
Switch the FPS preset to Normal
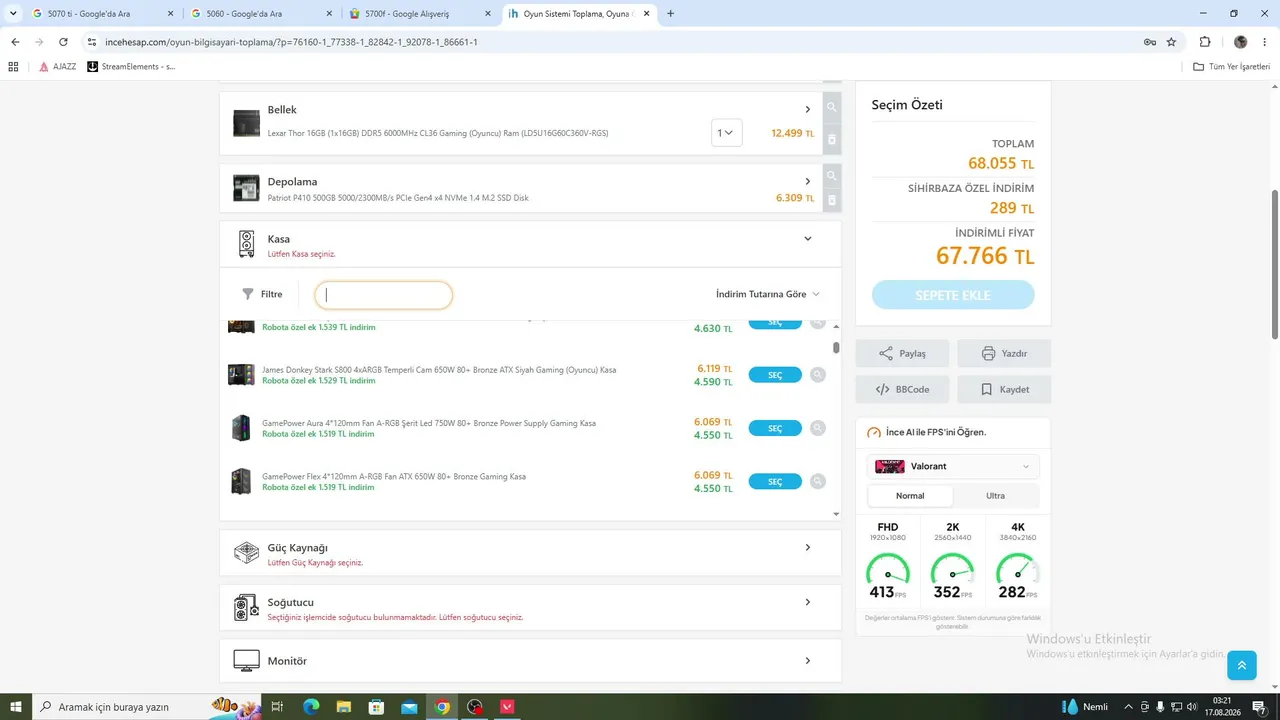[x=910, y=496]
